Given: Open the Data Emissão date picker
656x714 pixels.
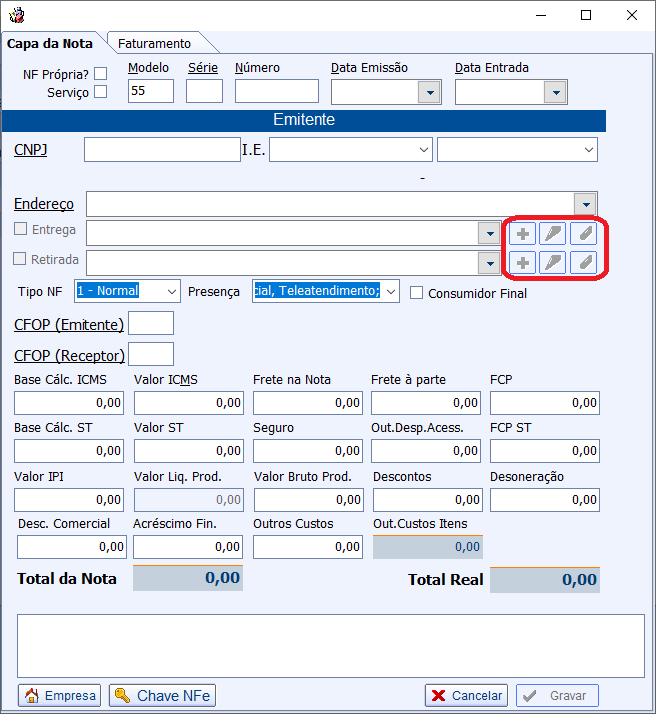Looking at the screenshot, I should [x=429, y=92].
